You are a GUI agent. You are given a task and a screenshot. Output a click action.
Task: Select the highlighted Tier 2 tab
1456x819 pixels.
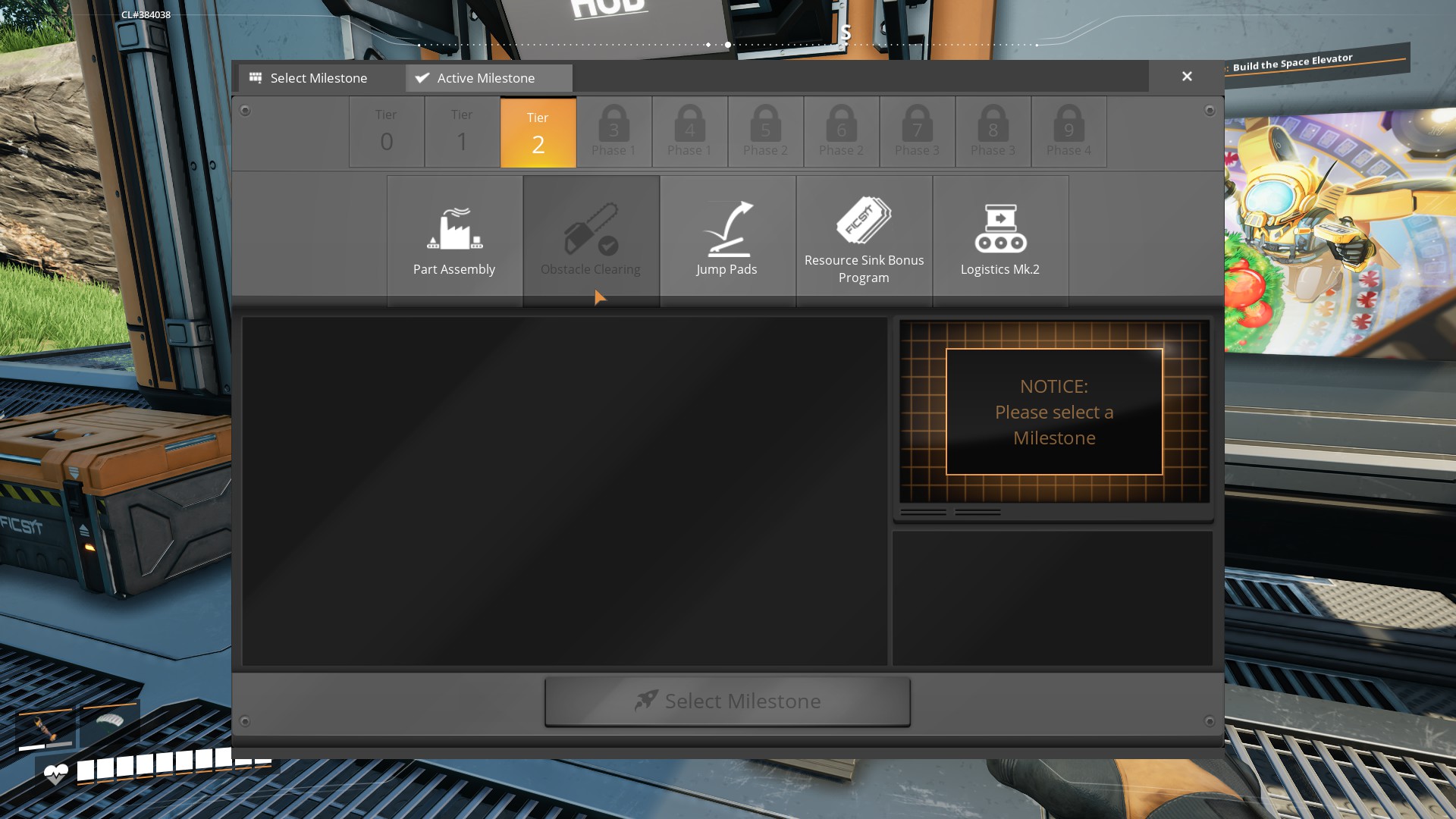538,132
